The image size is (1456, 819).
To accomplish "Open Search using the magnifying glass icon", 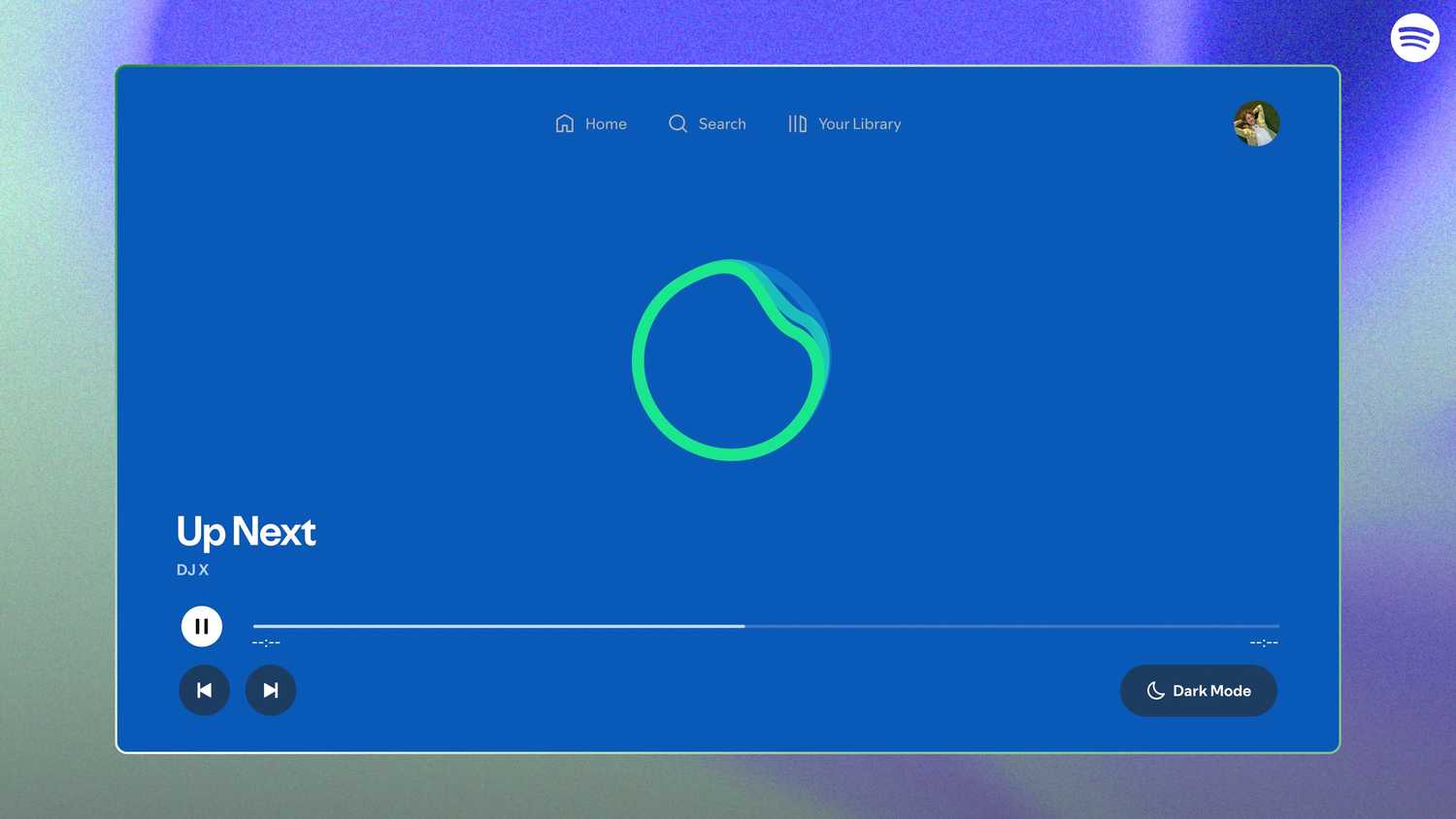I will [x=678, y=123].
